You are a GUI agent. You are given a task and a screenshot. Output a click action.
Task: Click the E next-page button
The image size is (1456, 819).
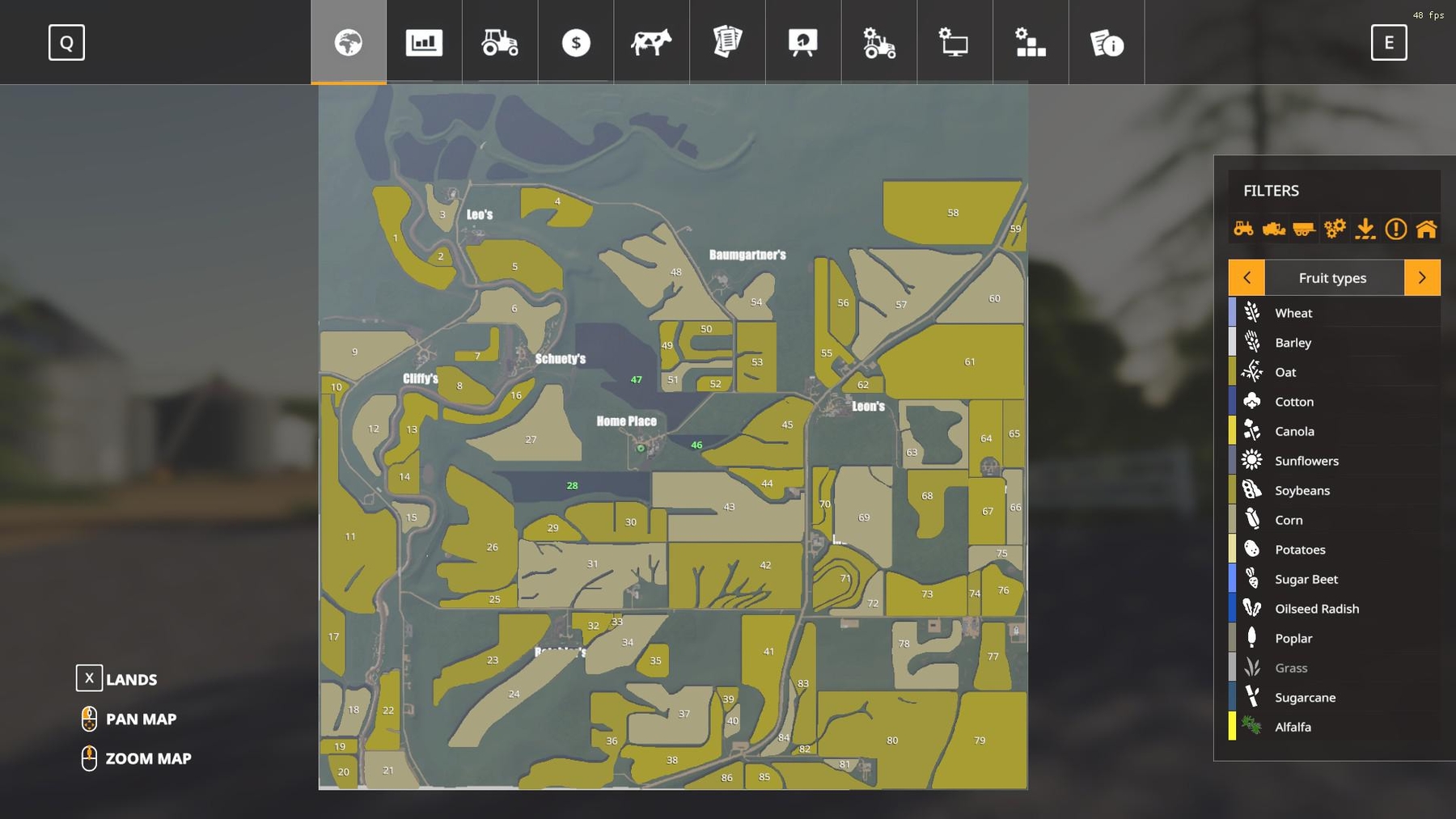[x=1388, y=42]
